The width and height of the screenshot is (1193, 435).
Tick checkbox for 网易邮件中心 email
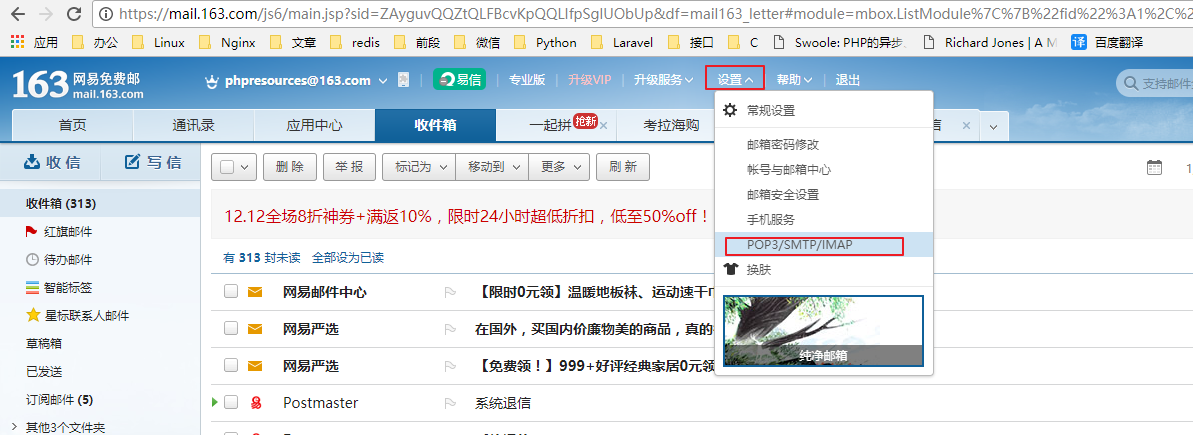[231, 292]
